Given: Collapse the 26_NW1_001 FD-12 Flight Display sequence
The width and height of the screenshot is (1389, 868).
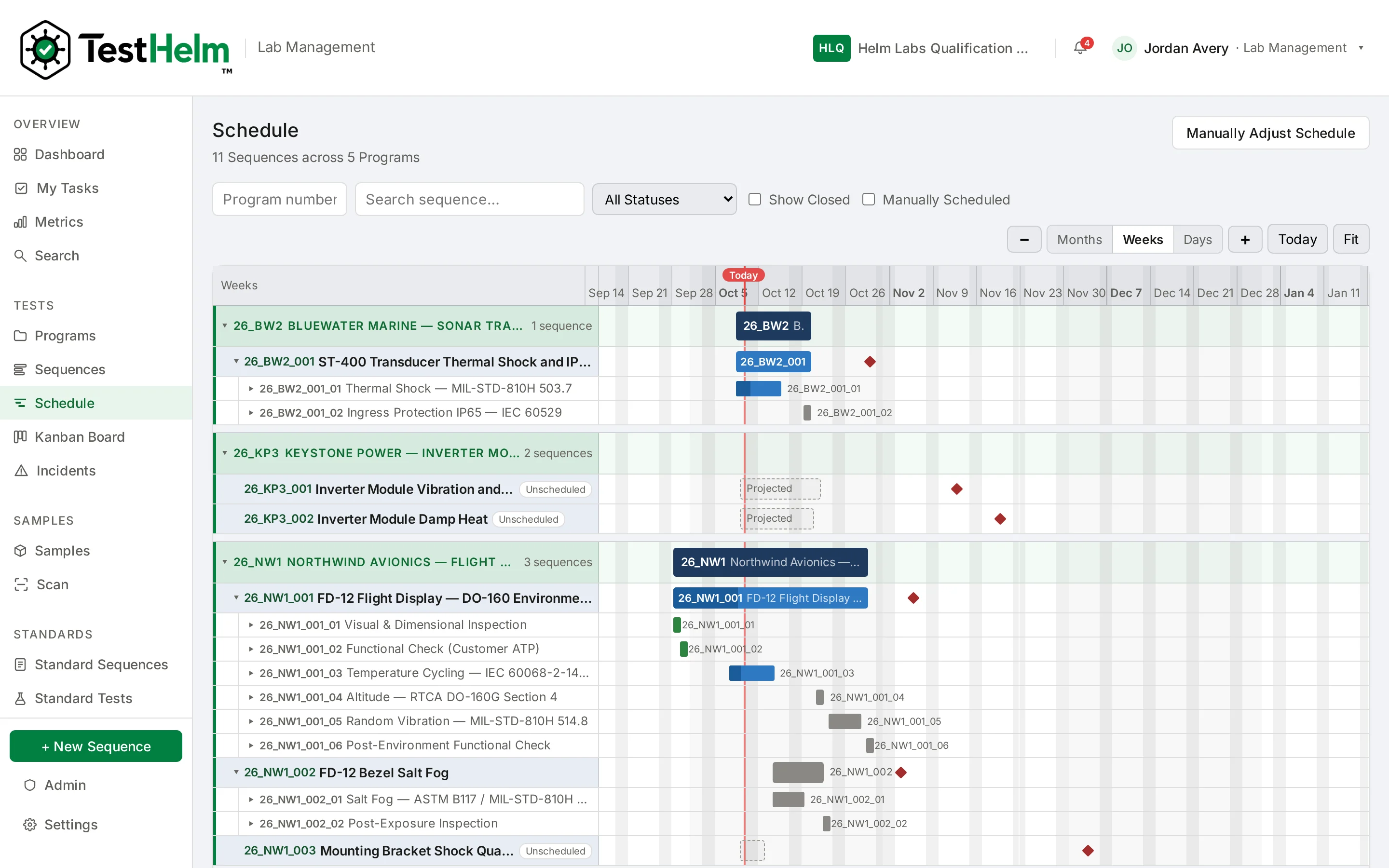Looking at the screenshot, I should coord(236,597).
